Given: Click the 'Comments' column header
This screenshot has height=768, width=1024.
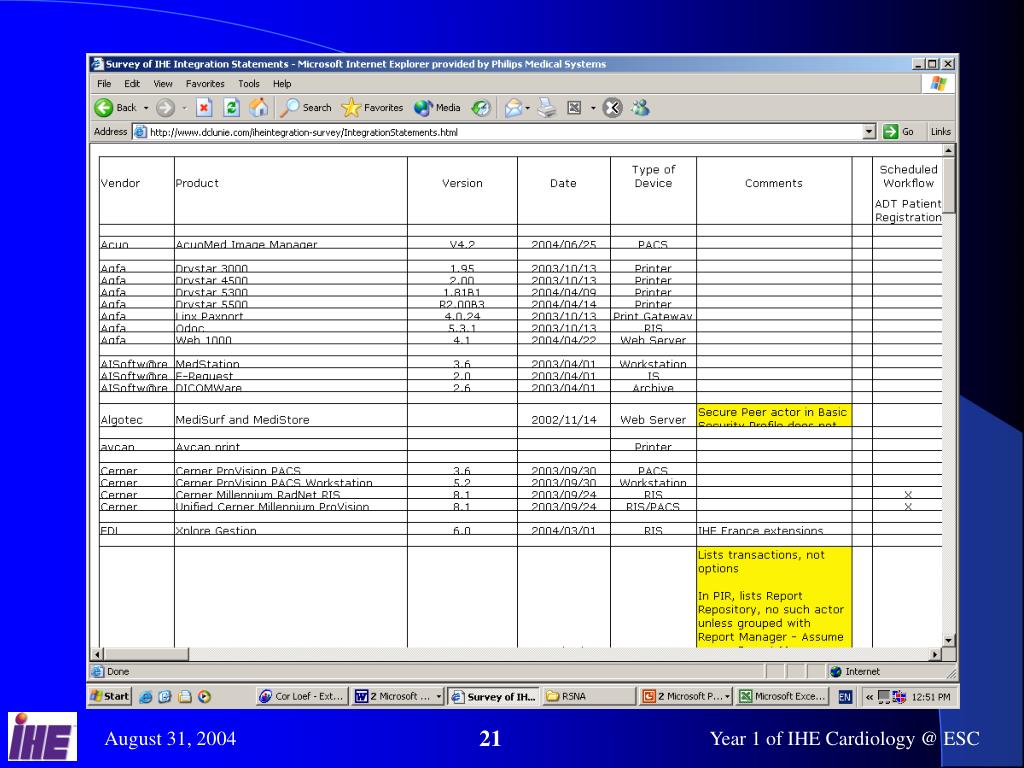Looking at the screenshot, I should click(x=774, y=184).
